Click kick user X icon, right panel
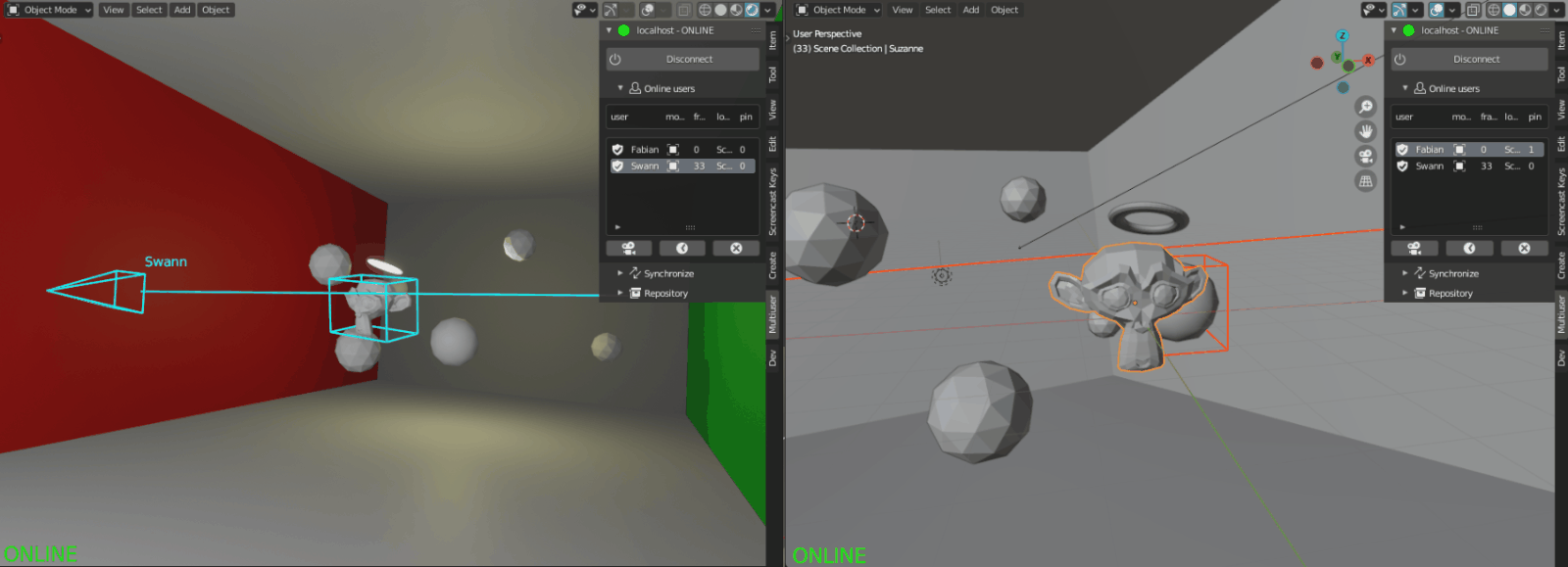This screenshot has height=567, width=1568. pyautogui.click(x=1524, y=249)
